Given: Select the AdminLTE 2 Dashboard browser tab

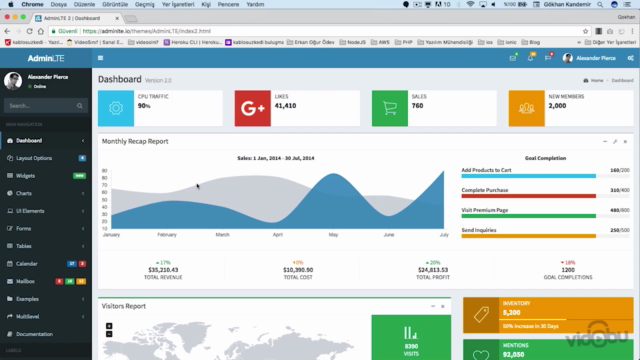Looking at the screenshot, I should click(x=76, y=18).
